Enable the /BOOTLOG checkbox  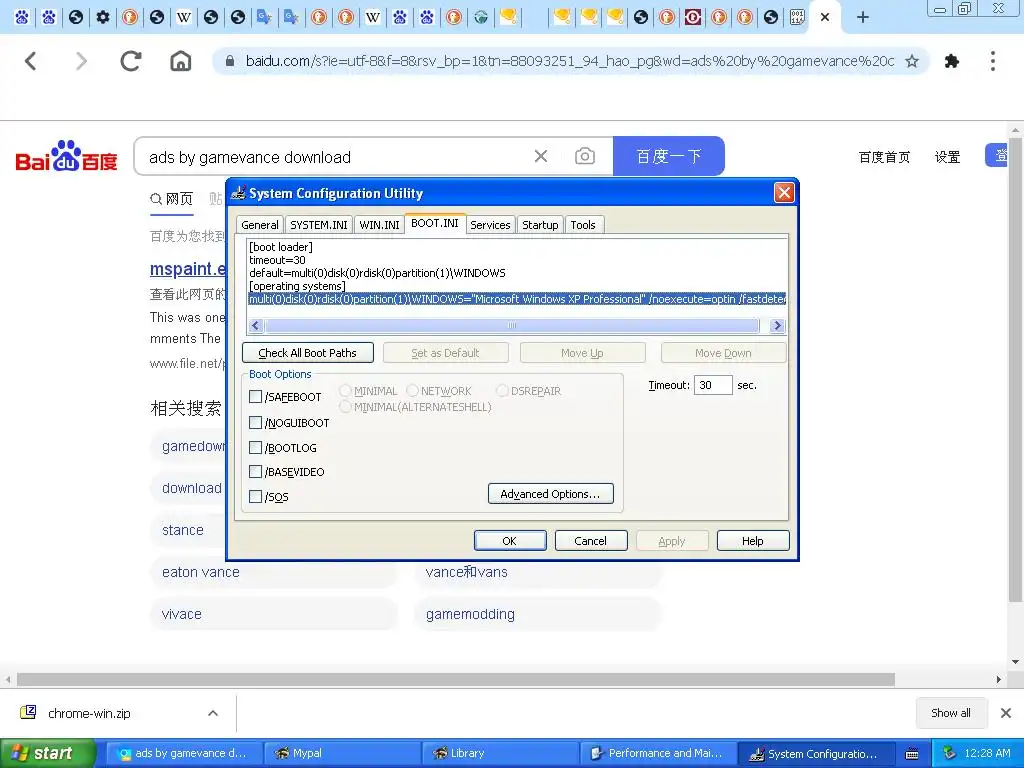pos(255,447)
